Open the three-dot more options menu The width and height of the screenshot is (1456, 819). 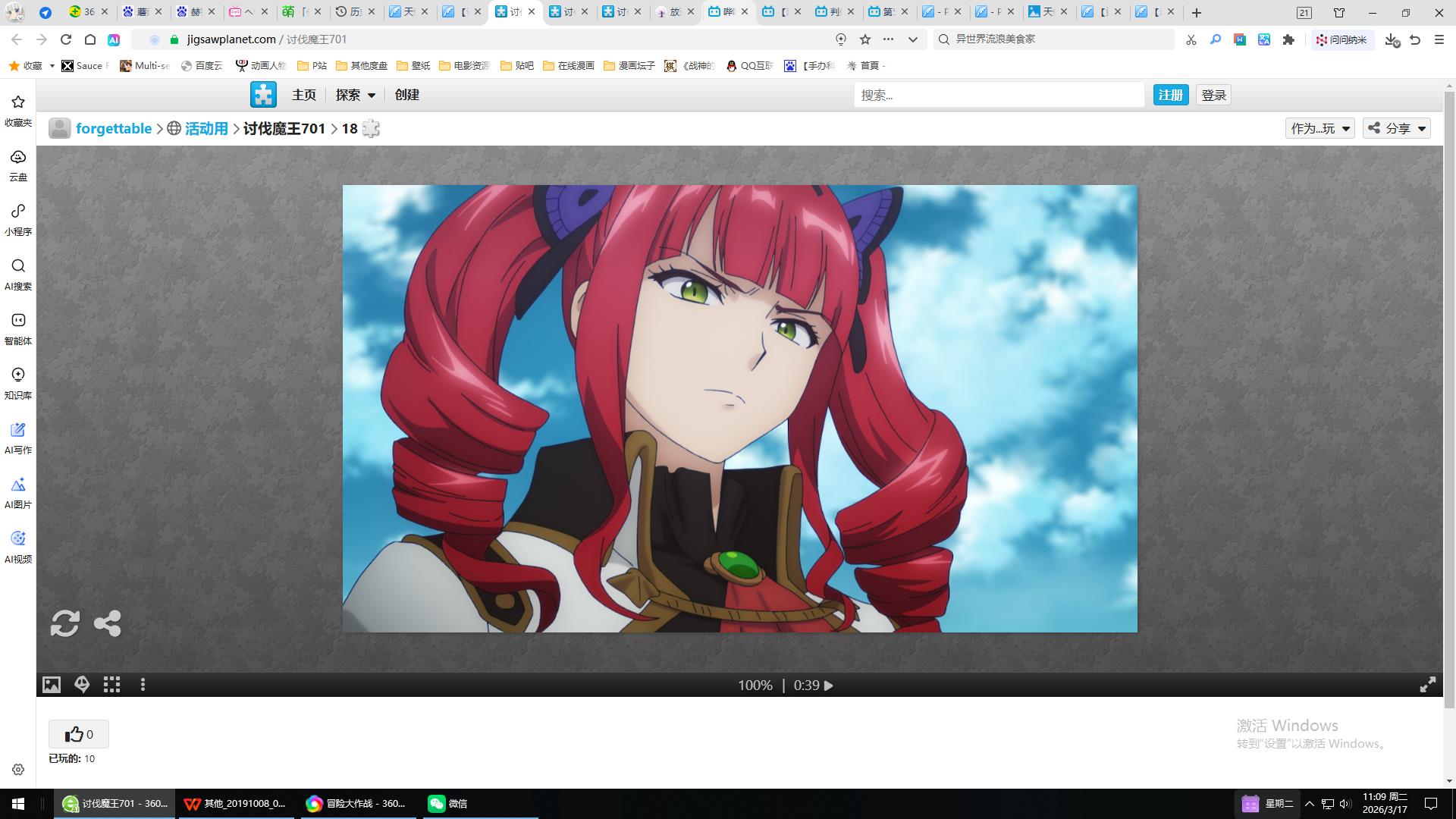coord(143,685)
